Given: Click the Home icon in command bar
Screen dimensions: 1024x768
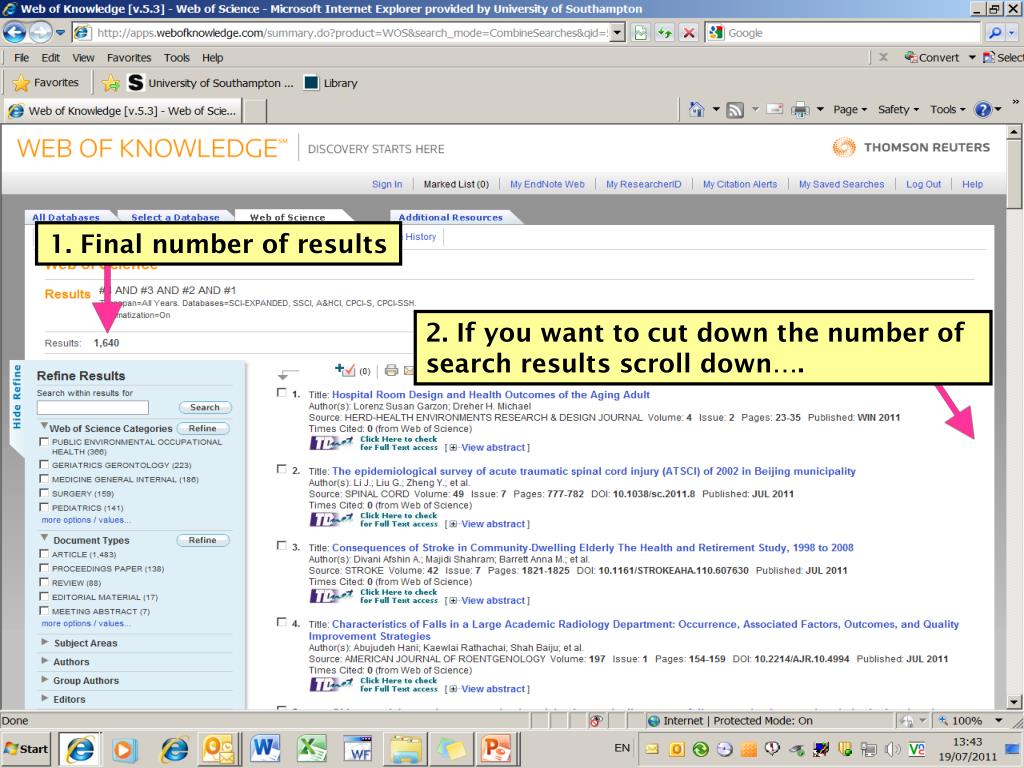Looking at the screenshot, I should click(x=697, y=110).
